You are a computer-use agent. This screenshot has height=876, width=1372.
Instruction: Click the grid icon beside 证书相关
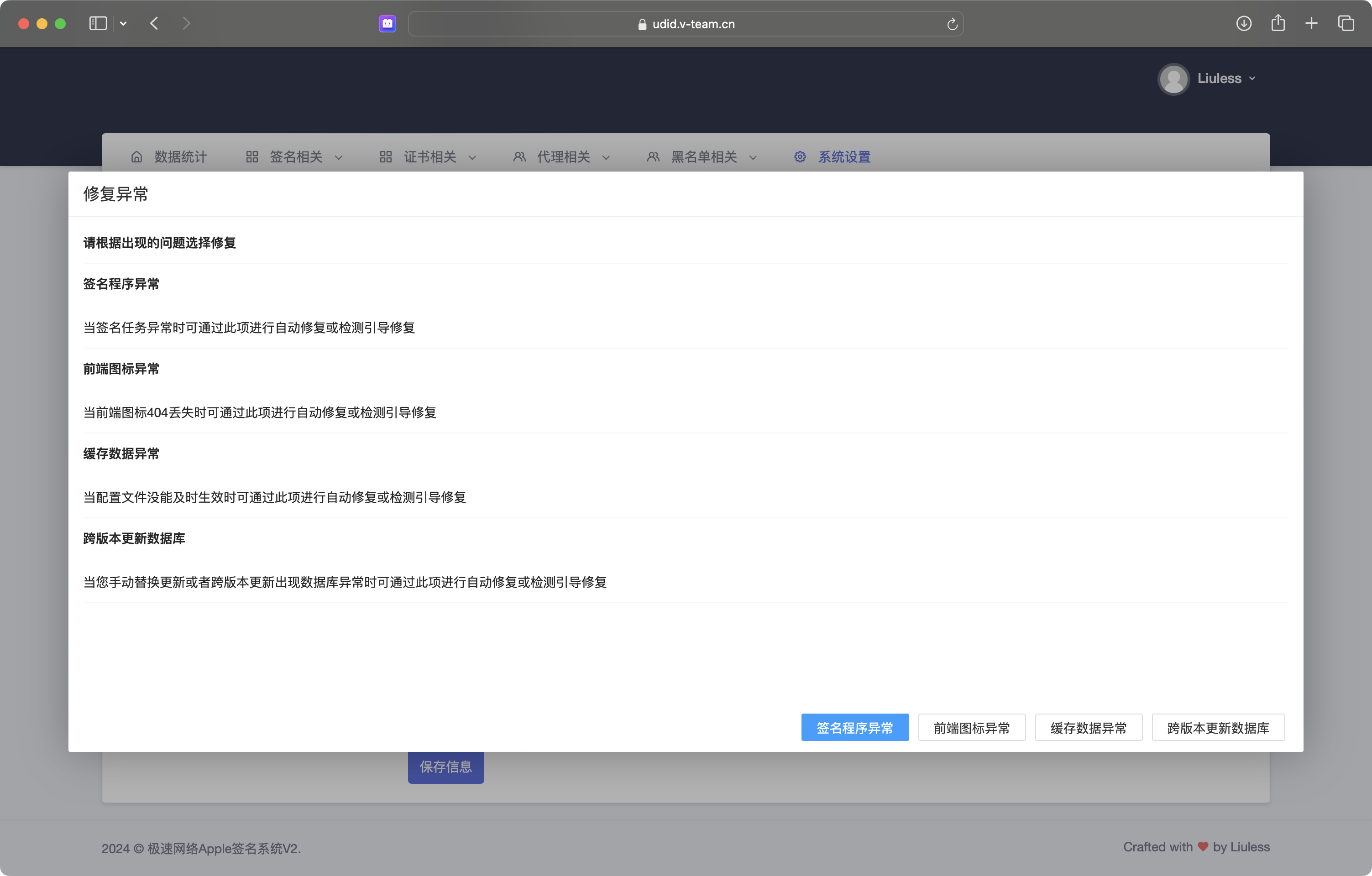(386, 156)
